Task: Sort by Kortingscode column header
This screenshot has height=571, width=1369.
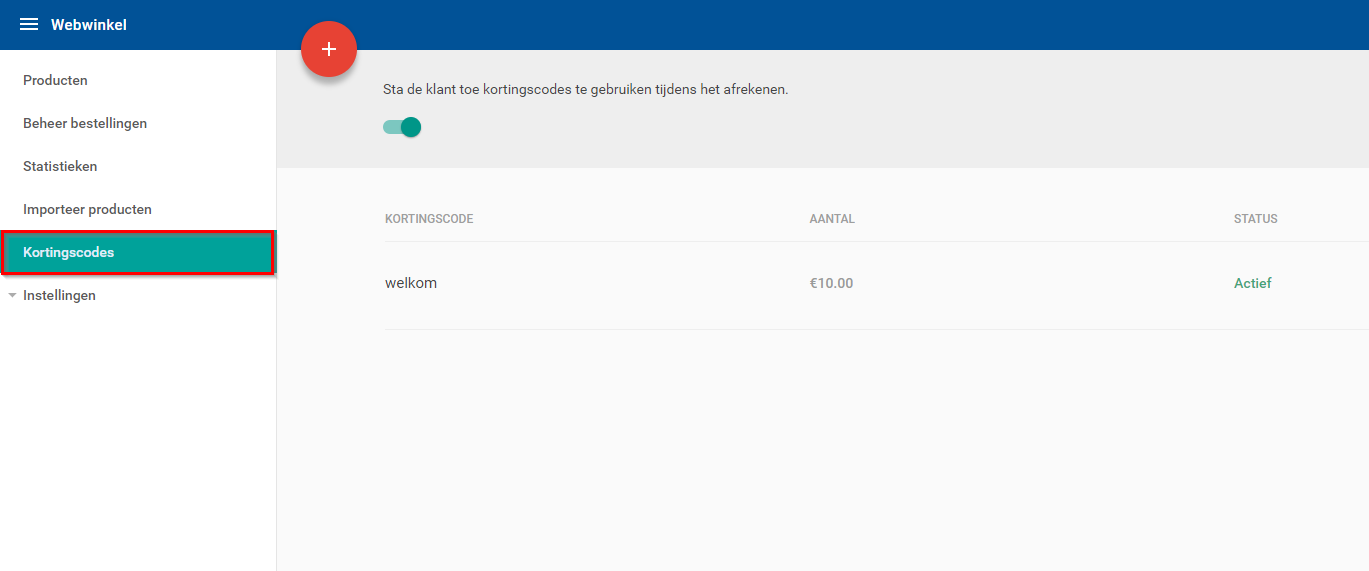Action: coord(429,219)
